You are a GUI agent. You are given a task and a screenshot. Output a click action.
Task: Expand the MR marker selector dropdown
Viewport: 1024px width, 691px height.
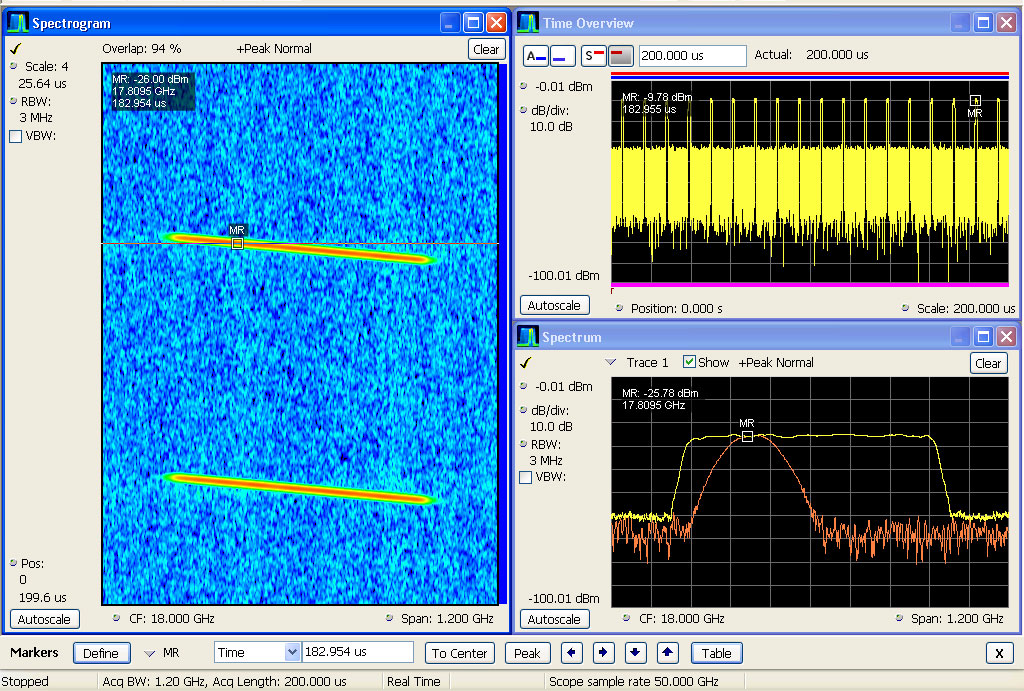pyautogui.click(x=150, y=653)
